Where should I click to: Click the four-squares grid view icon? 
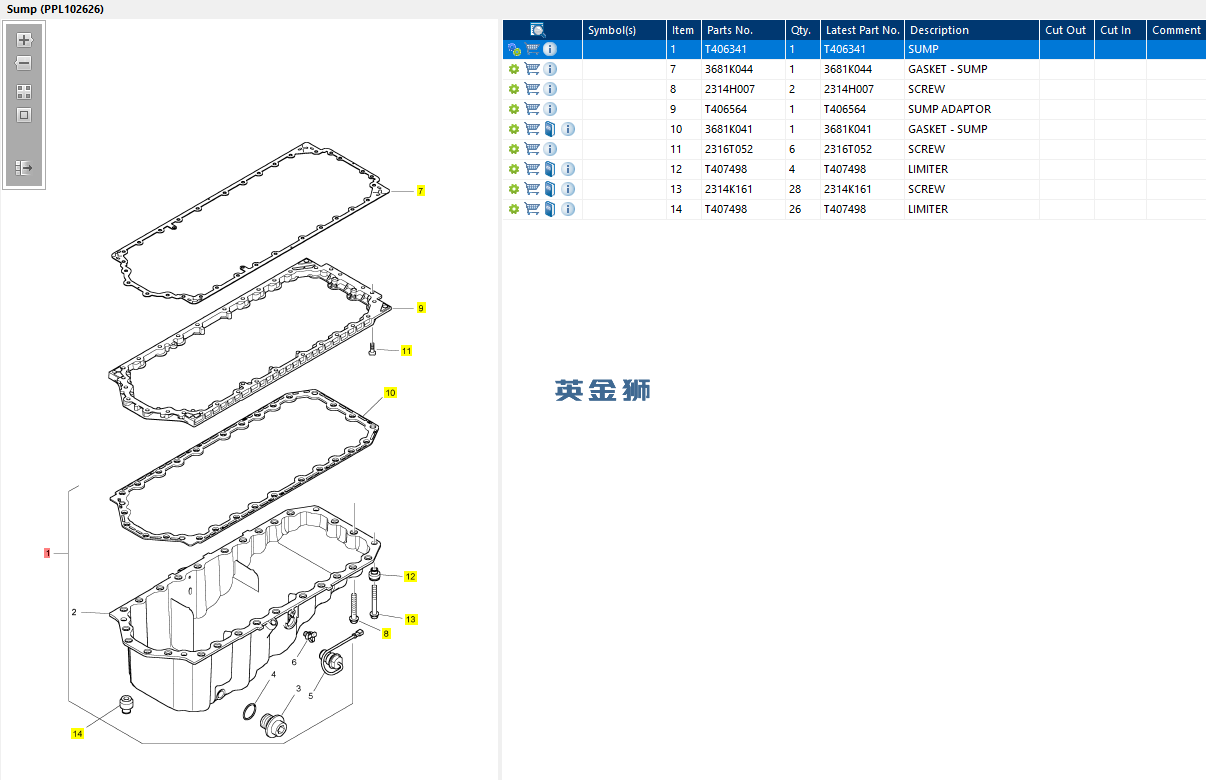click(x=24, y=91)
